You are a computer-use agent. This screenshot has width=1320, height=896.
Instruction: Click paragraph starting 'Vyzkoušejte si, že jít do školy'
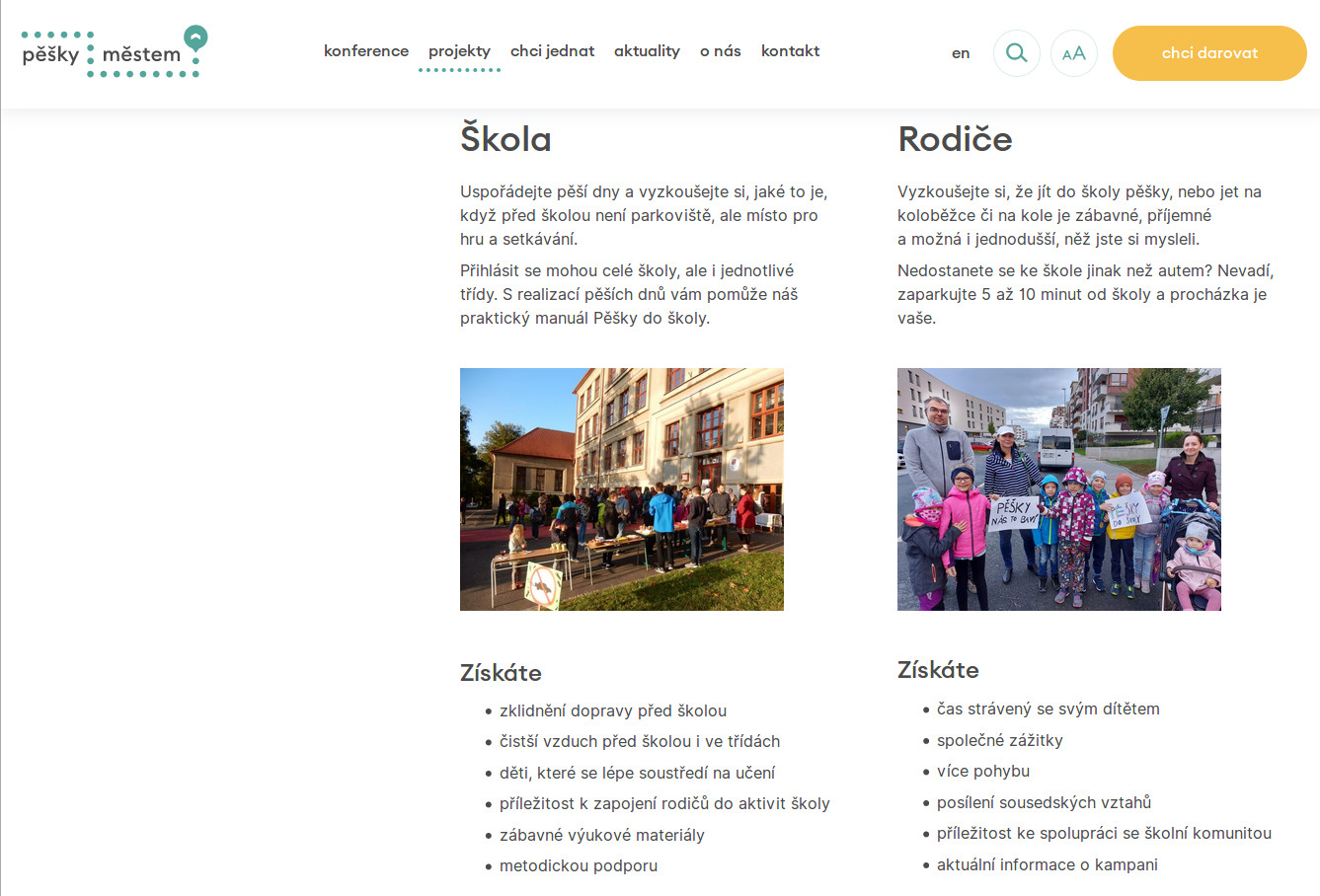pyautogui.click(x=1079, y=215)
